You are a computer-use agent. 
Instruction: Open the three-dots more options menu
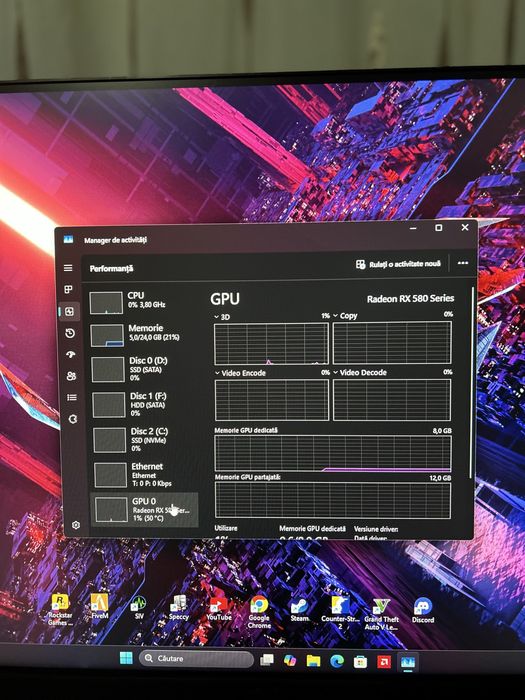463,263
